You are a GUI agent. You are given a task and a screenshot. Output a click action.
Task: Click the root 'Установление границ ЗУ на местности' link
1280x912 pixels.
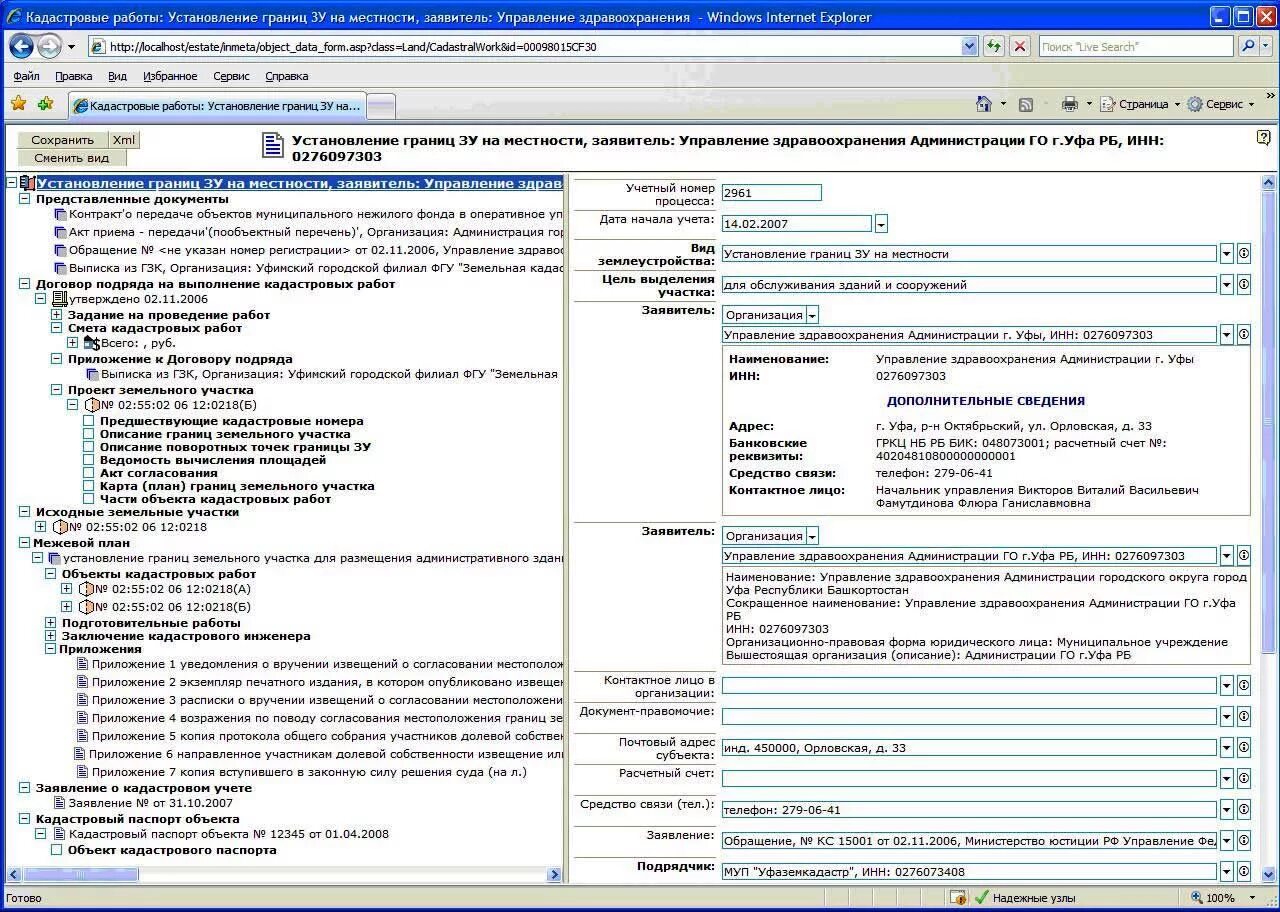[299, 184]
